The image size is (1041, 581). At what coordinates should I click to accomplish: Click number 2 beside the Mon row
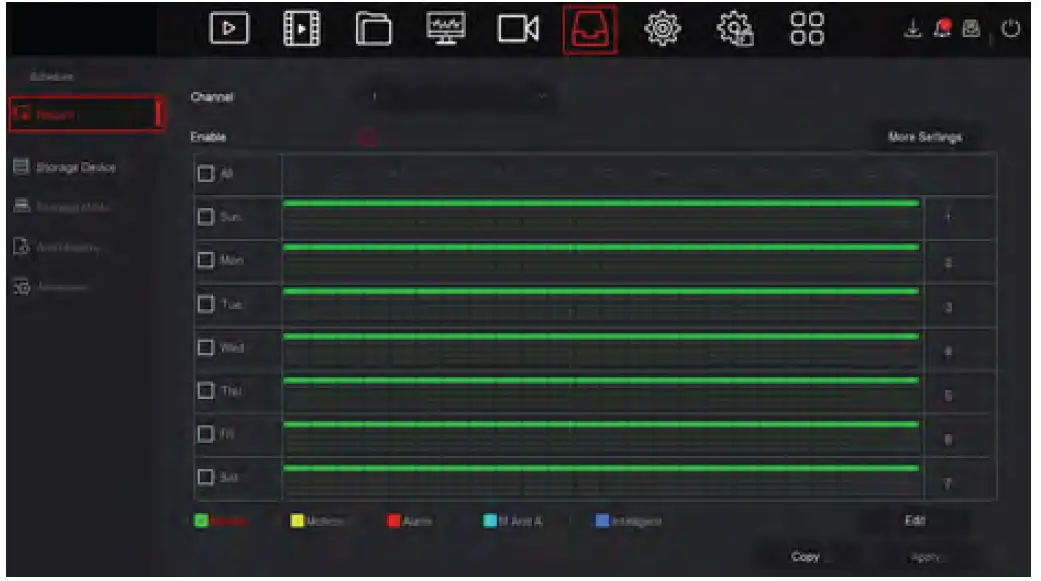(x=948, y=263)
